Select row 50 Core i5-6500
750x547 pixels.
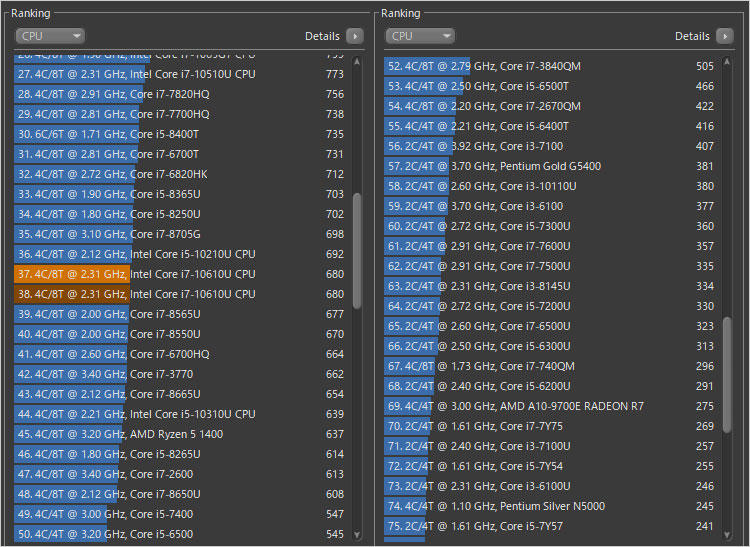[182, 534]
